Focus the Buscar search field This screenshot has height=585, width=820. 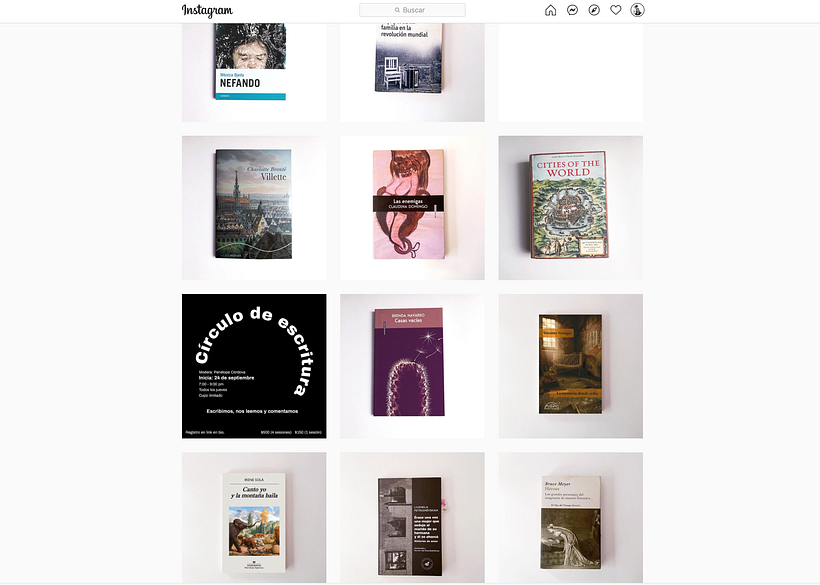point(412,10)
